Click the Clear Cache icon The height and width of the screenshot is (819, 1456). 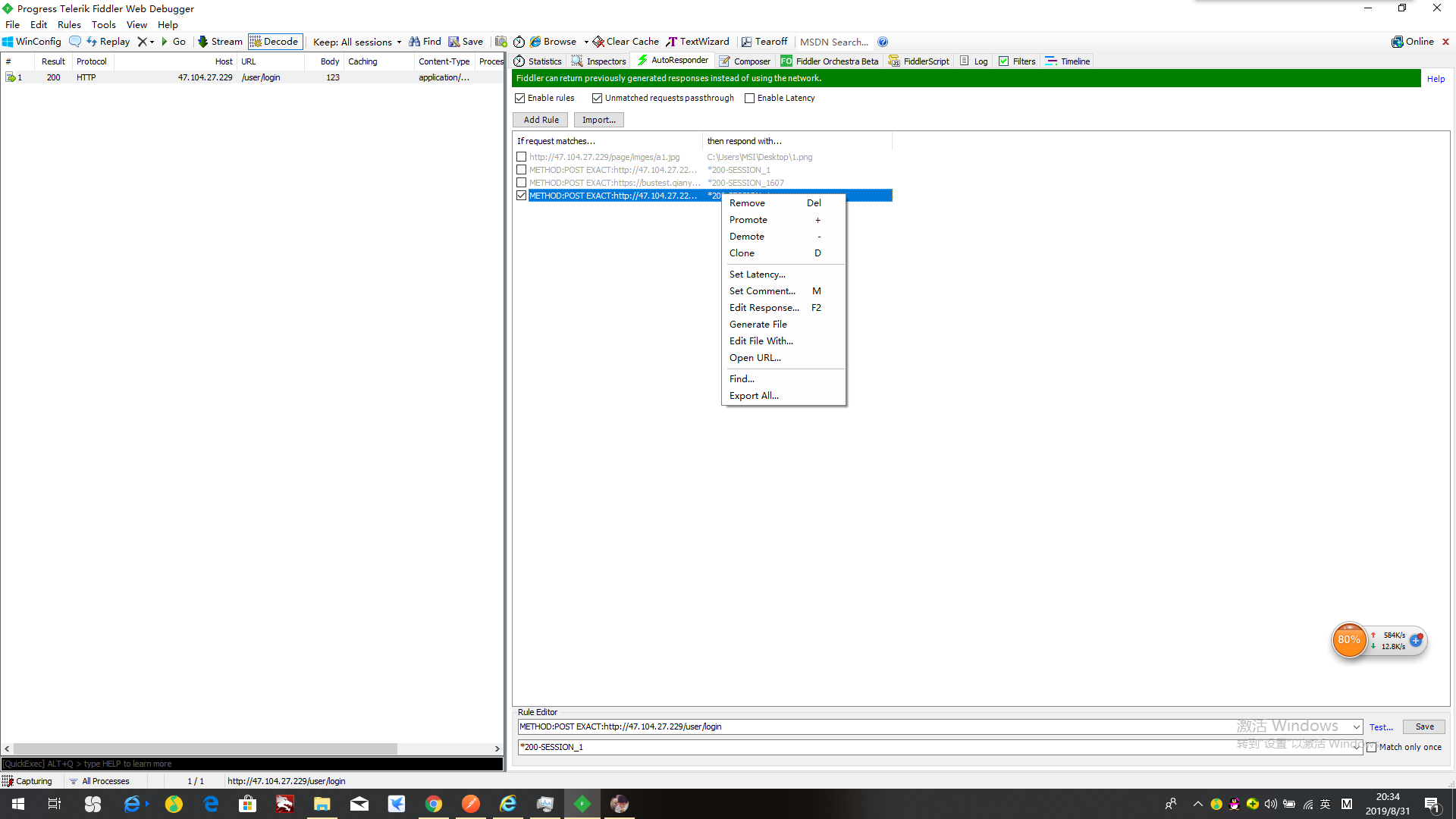[598, 42]
